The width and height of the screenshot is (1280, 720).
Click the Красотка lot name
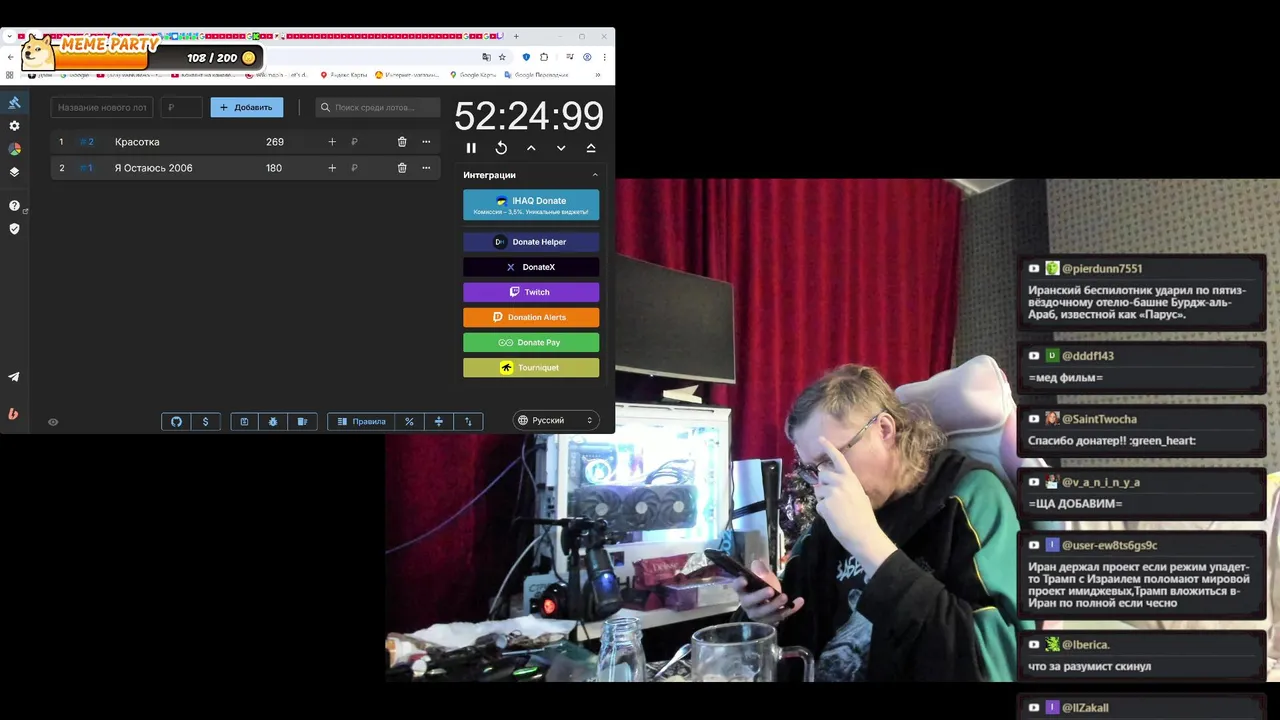pyautogui.click(x=137, y=142)
